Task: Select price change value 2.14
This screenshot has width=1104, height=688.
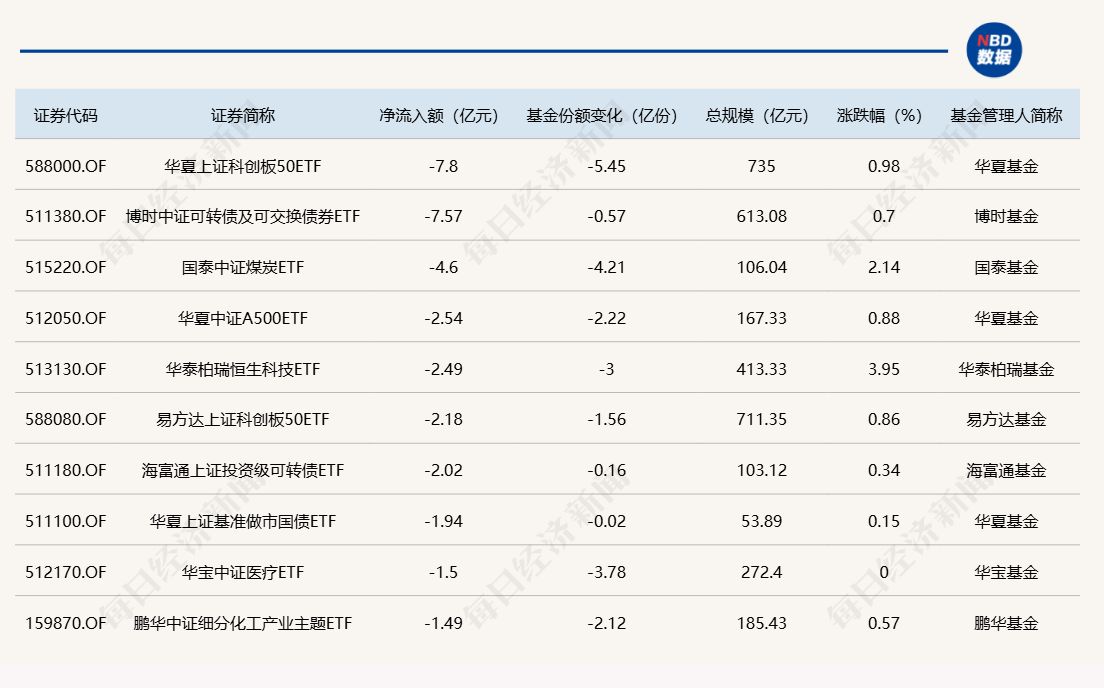Action: click(x=884, y=268)
